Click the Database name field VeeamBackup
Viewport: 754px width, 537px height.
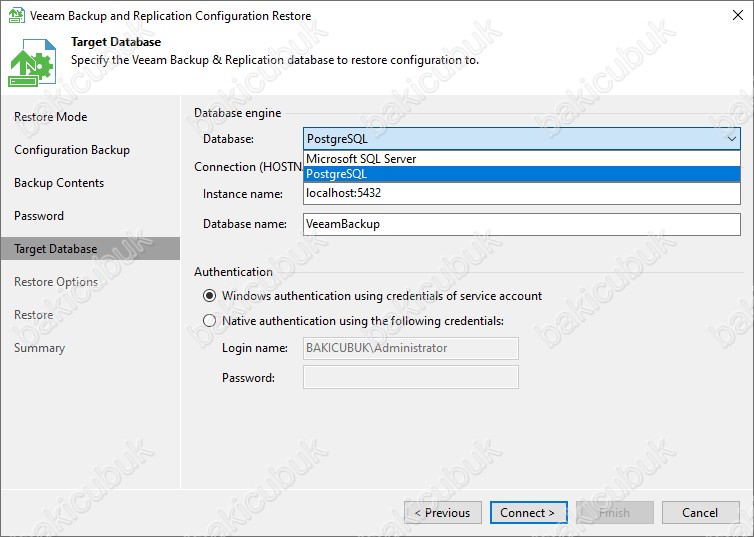tap(522, 224)
